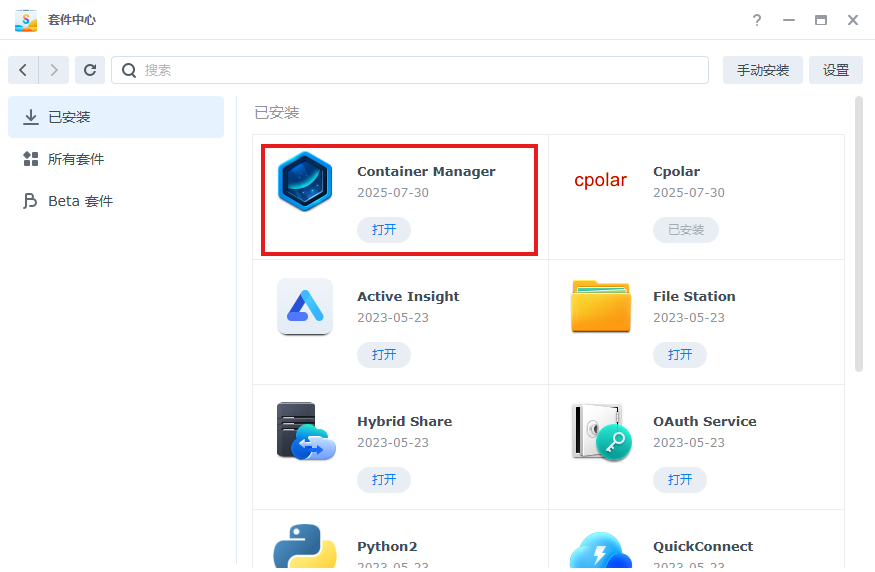Click the refresh button in toolbar
875x572 pixels.
click(90, 70)
